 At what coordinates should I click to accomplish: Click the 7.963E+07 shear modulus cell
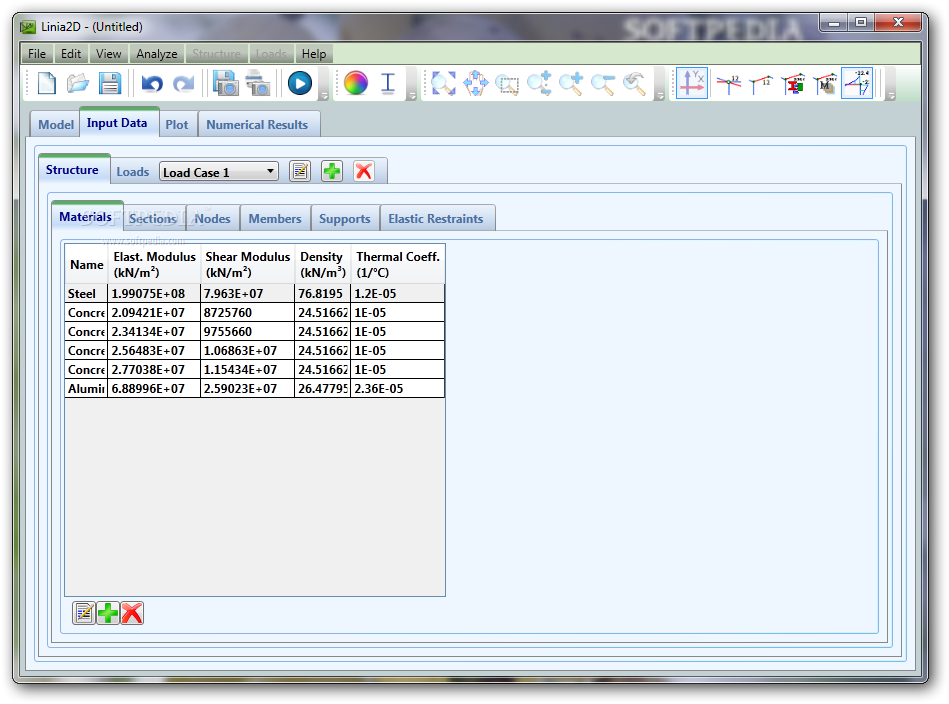[x=248, y=294]
